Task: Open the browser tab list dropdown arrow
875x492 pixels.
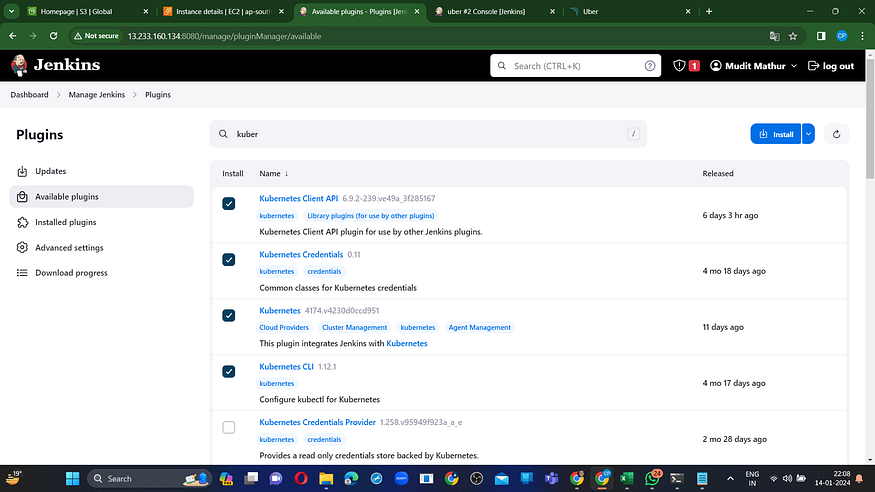Action: point(11,11)
